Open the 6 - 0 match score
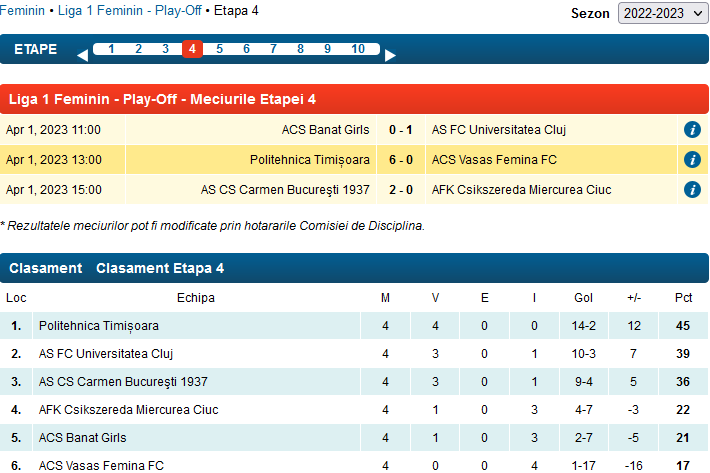This screenshot has width=710, height=473. click(x=401, y=160)
